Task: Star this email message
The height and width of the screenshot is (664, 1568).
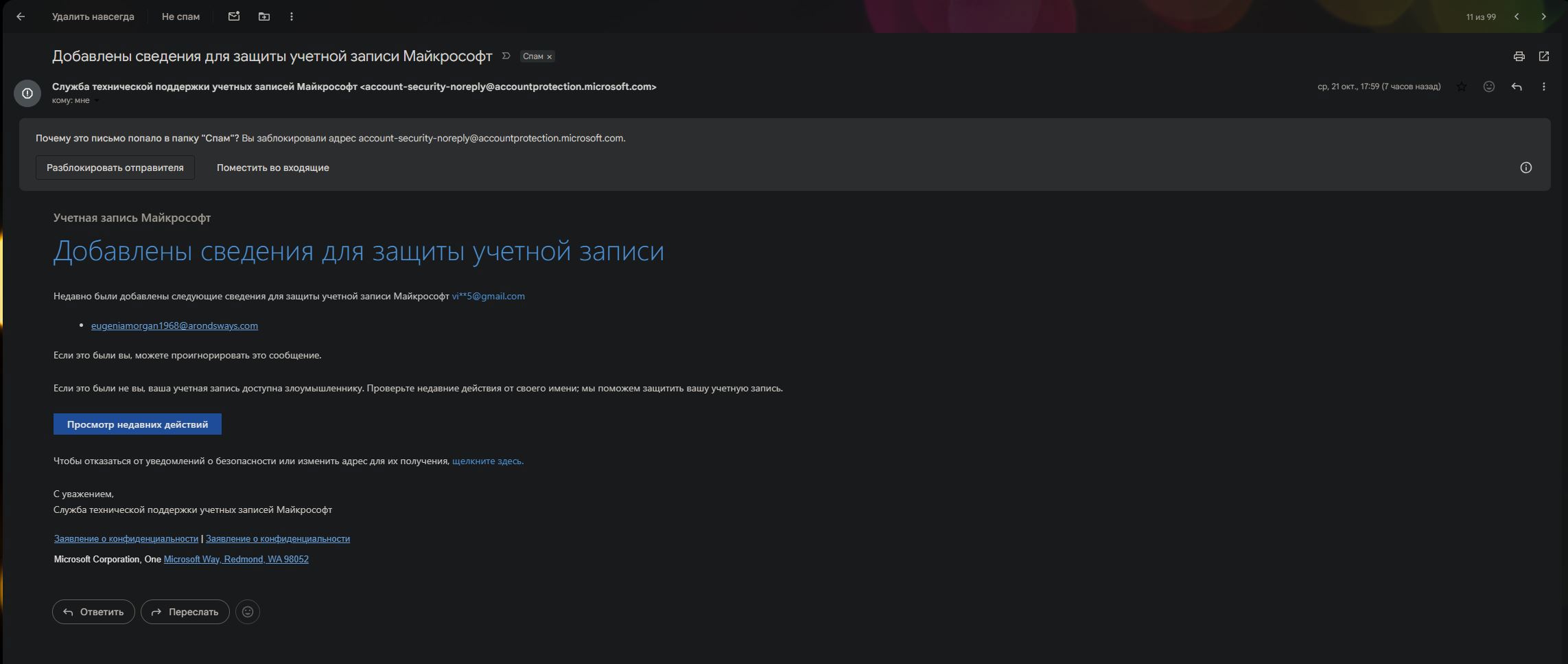Action: [x=1462, y=87]
